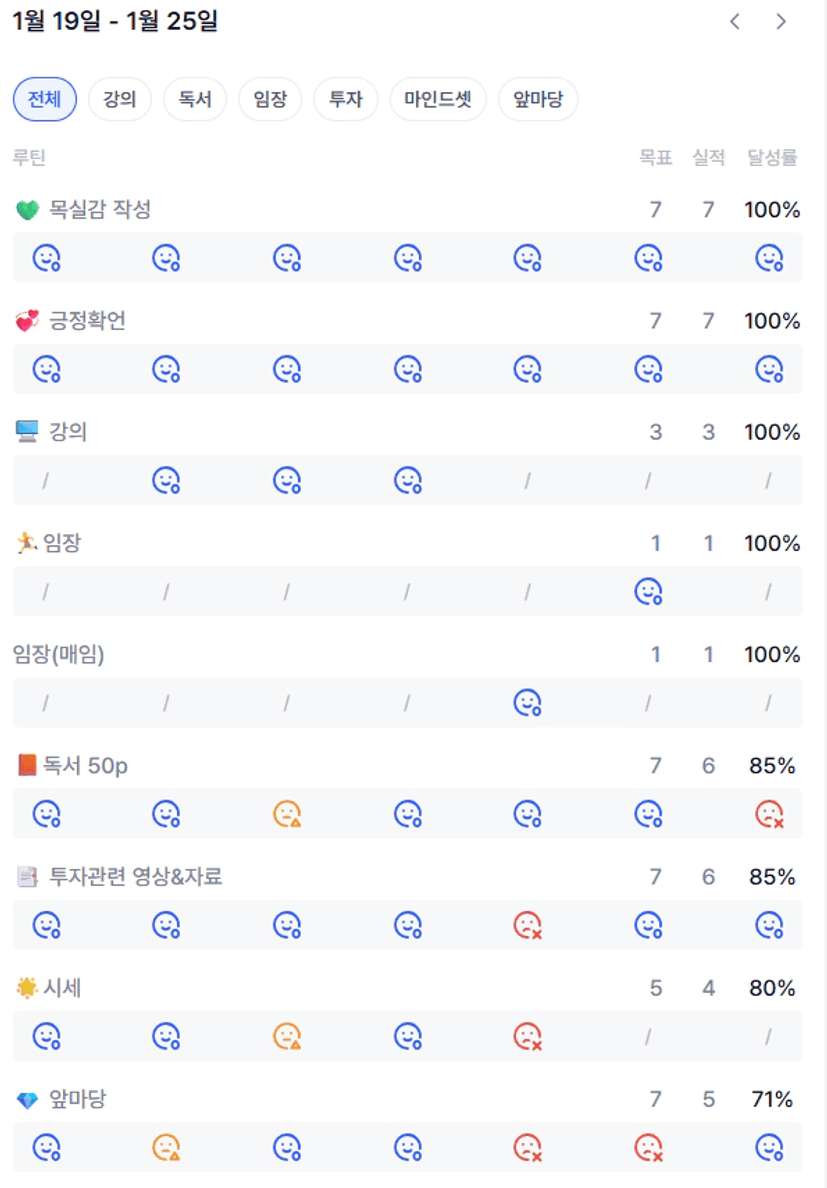The height and width of the screenshot is (1188, 827).
Task: Click the orange partial face in 시세 row
Action: pyautogui.click(x=287, y=1037)
